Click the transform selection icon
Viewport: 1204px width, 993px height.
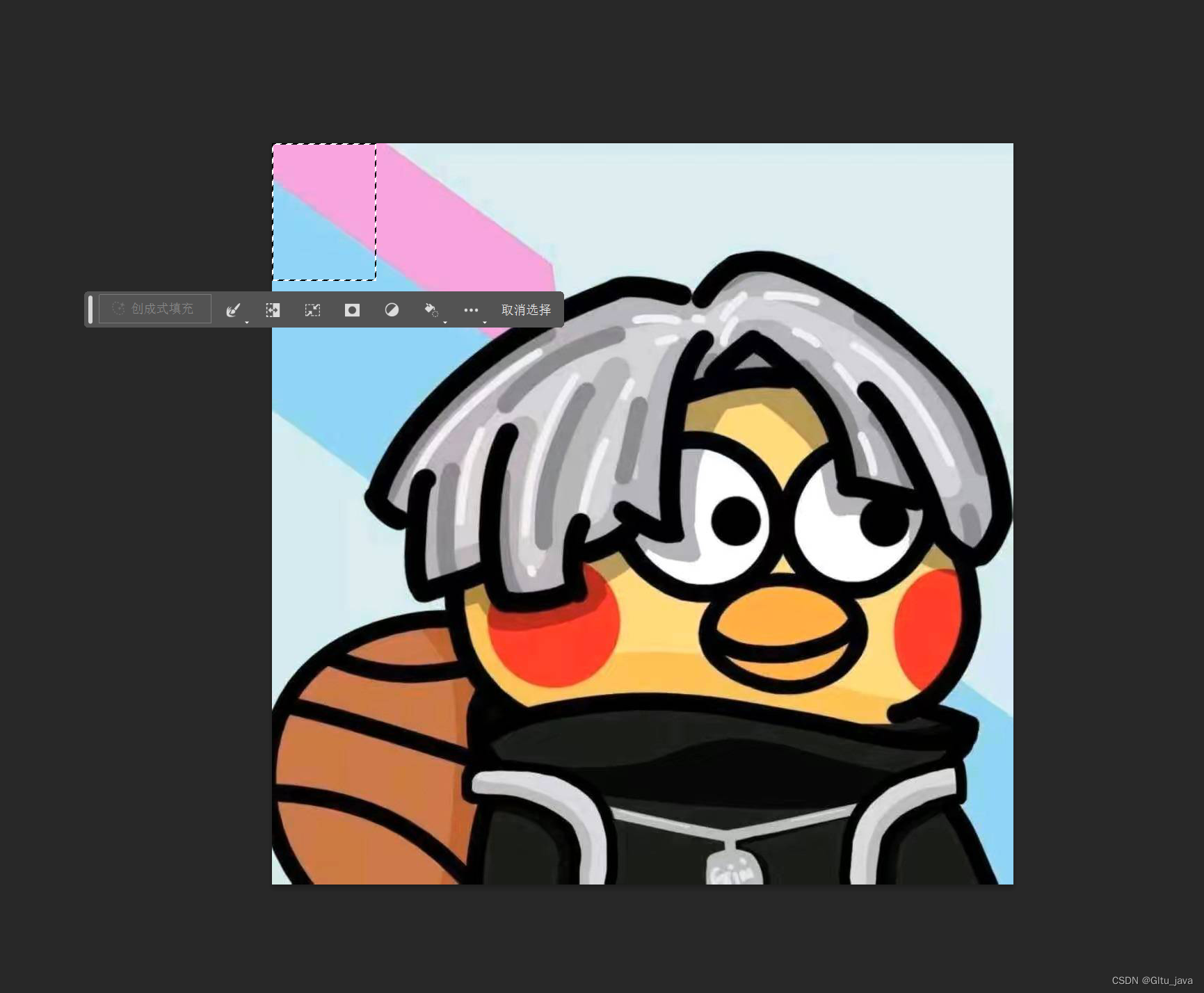point(312,310)
